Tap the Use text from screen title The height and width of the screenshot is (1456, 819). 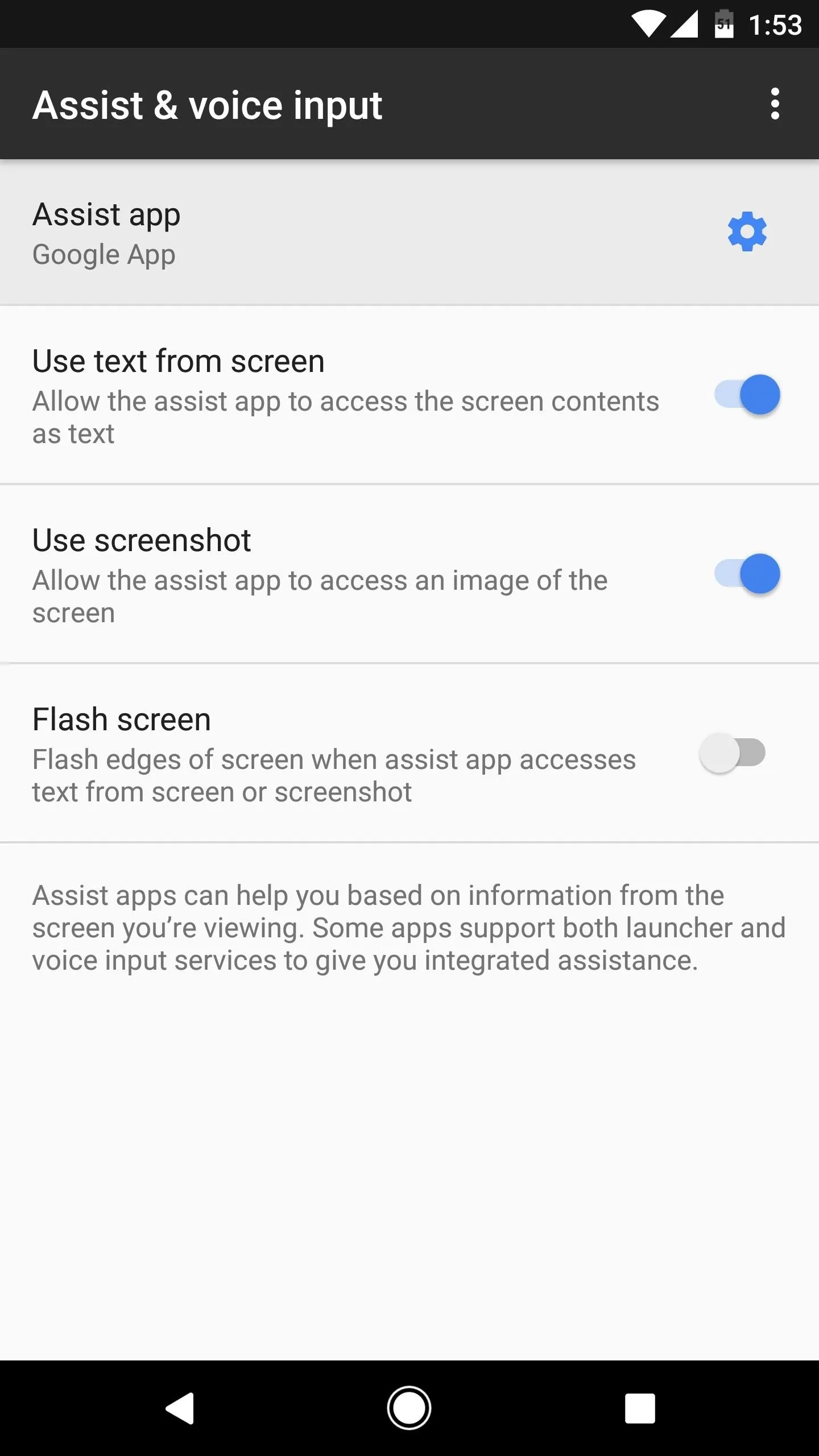click(179, 361)
